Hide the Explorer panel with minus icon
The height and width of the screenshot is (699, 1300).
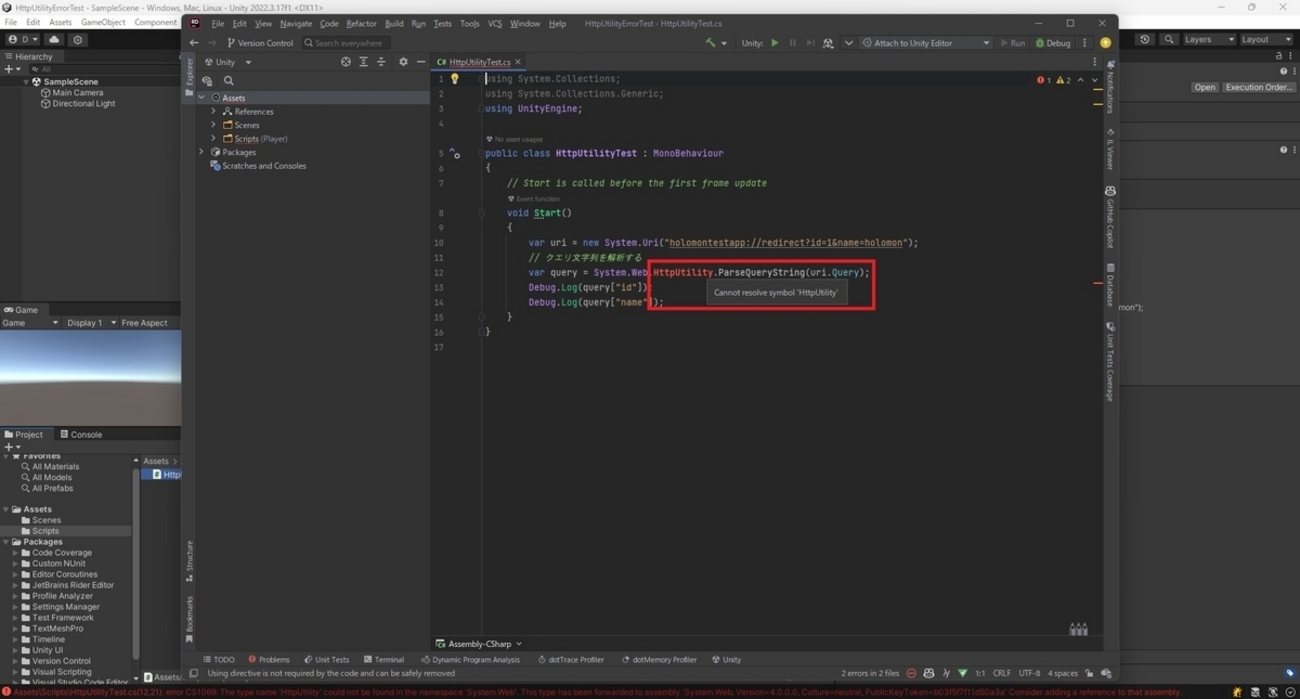[420, 62]
